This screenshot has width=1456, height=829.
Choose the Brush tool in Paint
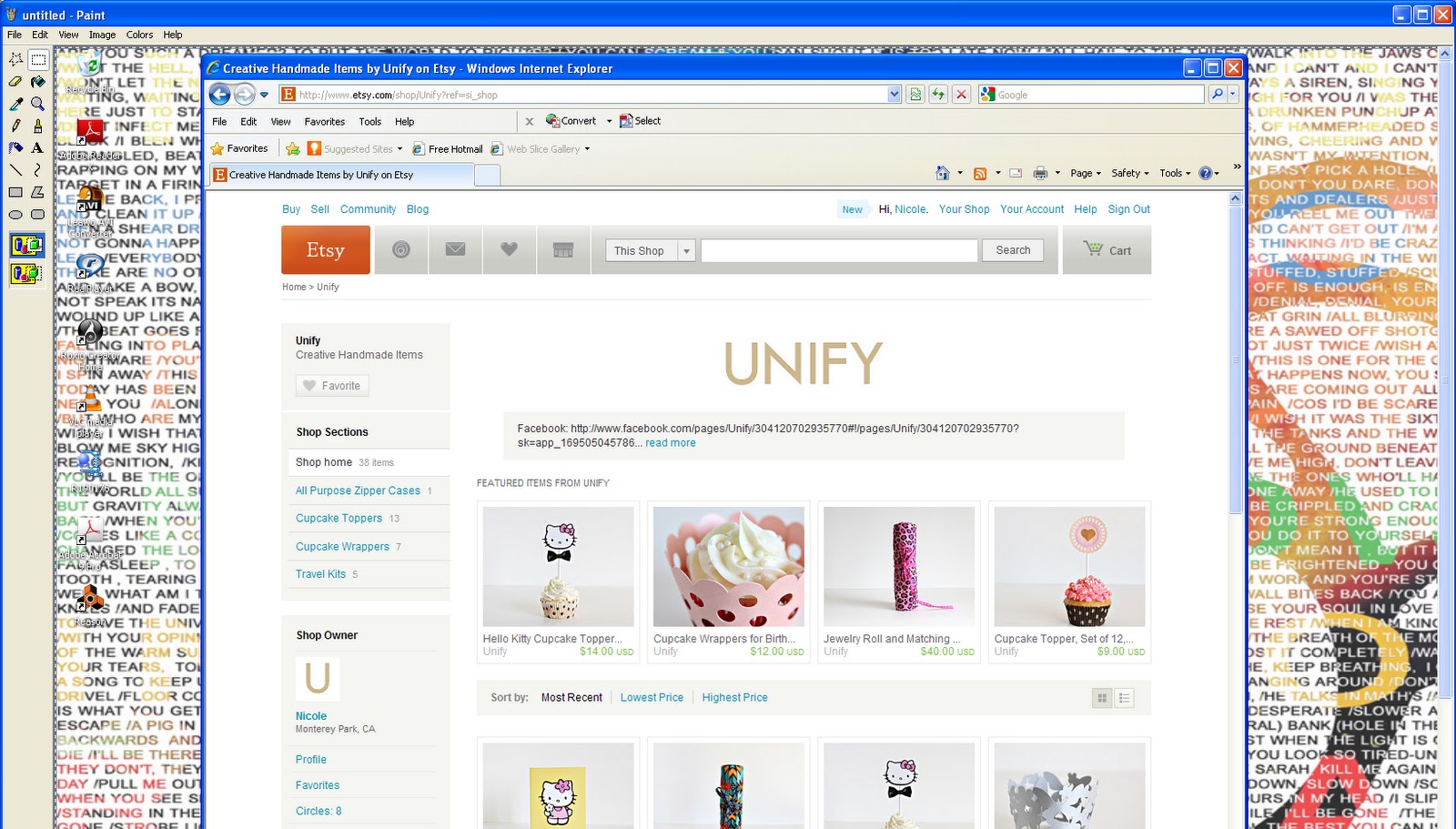point(37,126)
